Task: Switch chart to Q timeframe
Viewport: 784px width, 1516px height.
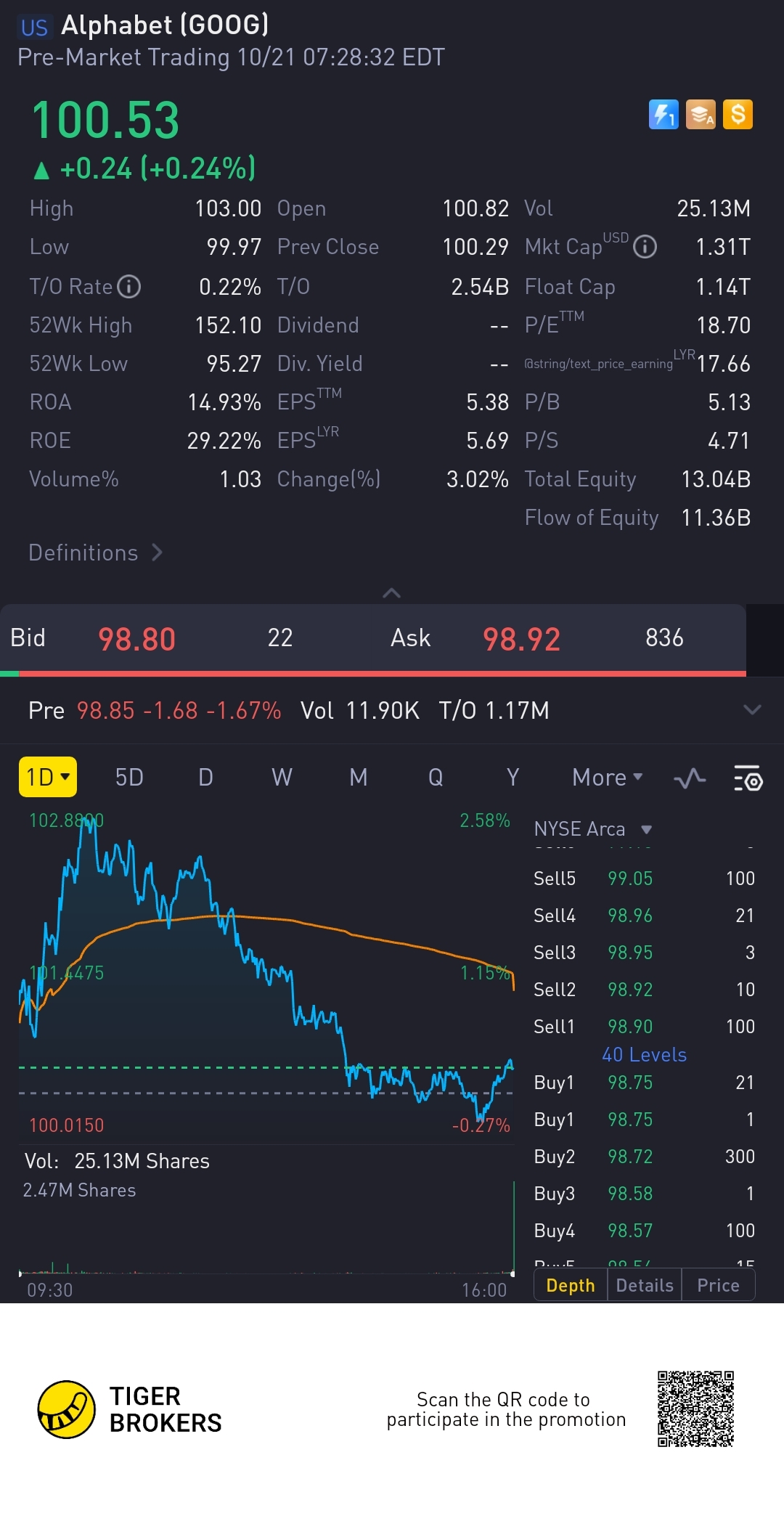Action: pyautogui.click(x=436, y=778)
